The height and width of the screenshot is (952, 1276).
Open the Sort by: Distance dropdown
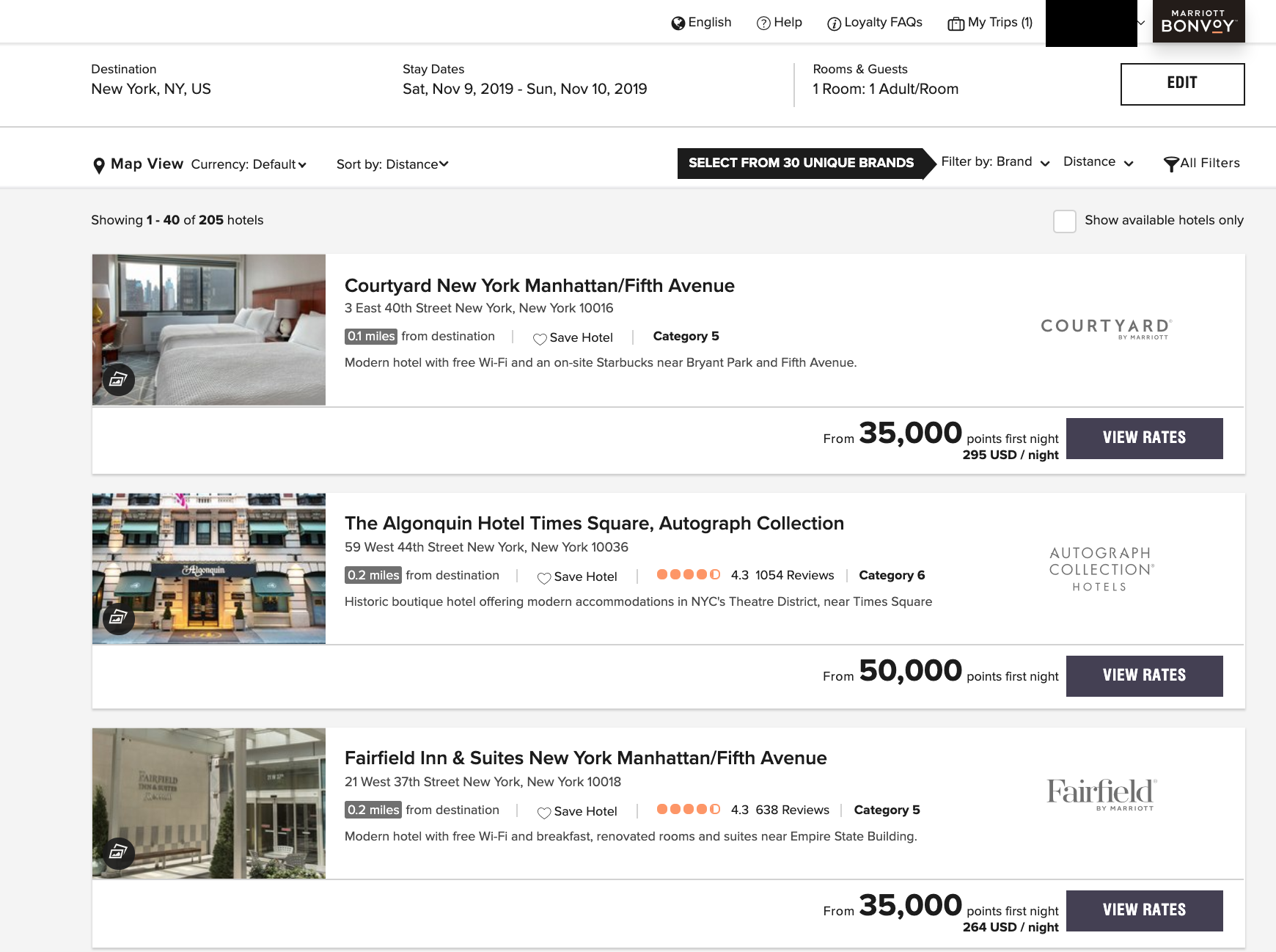[x=392, y=164]
